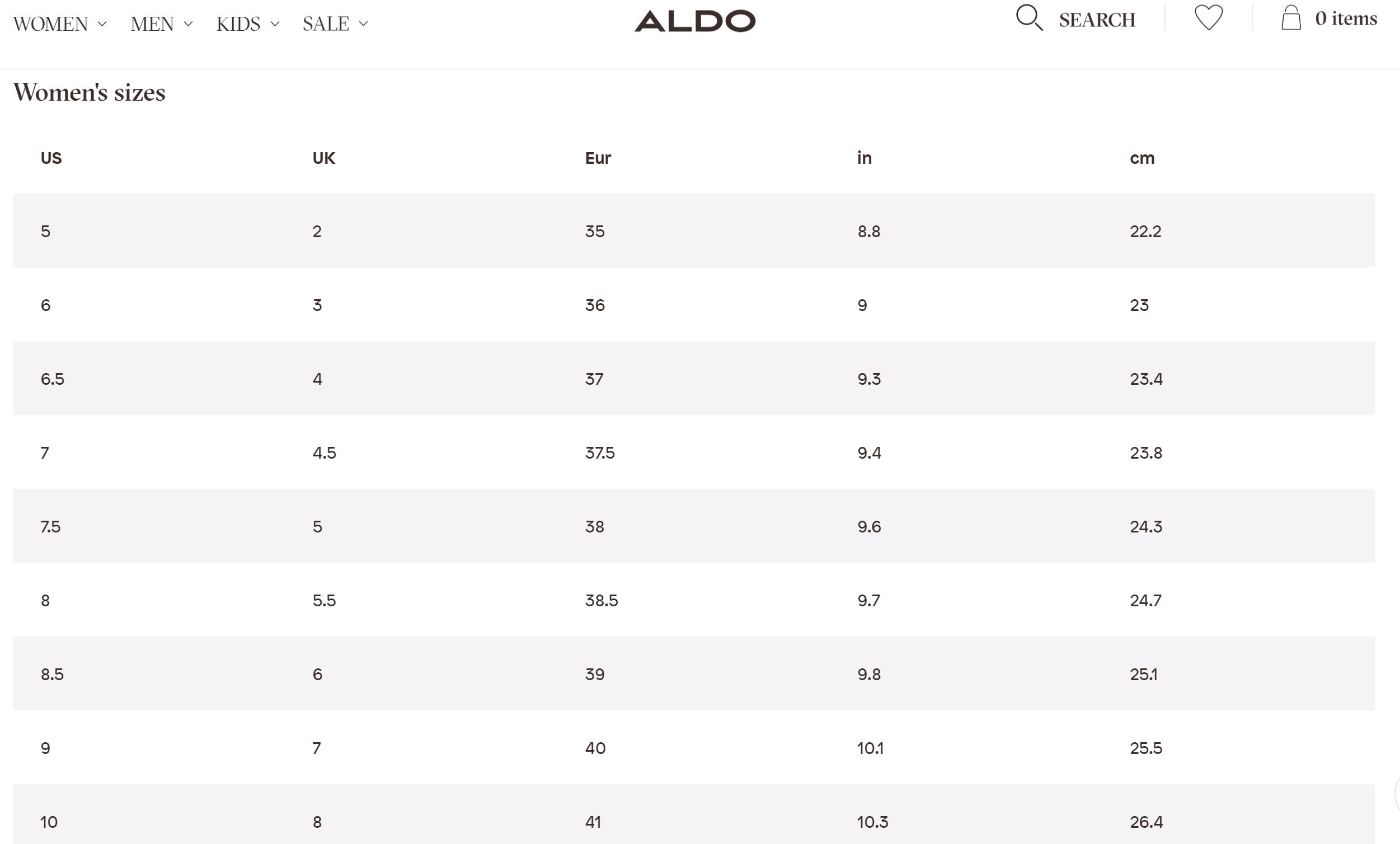
Task: Click the 'Women's sizes' heading
Action: click(x=89, y=92)
